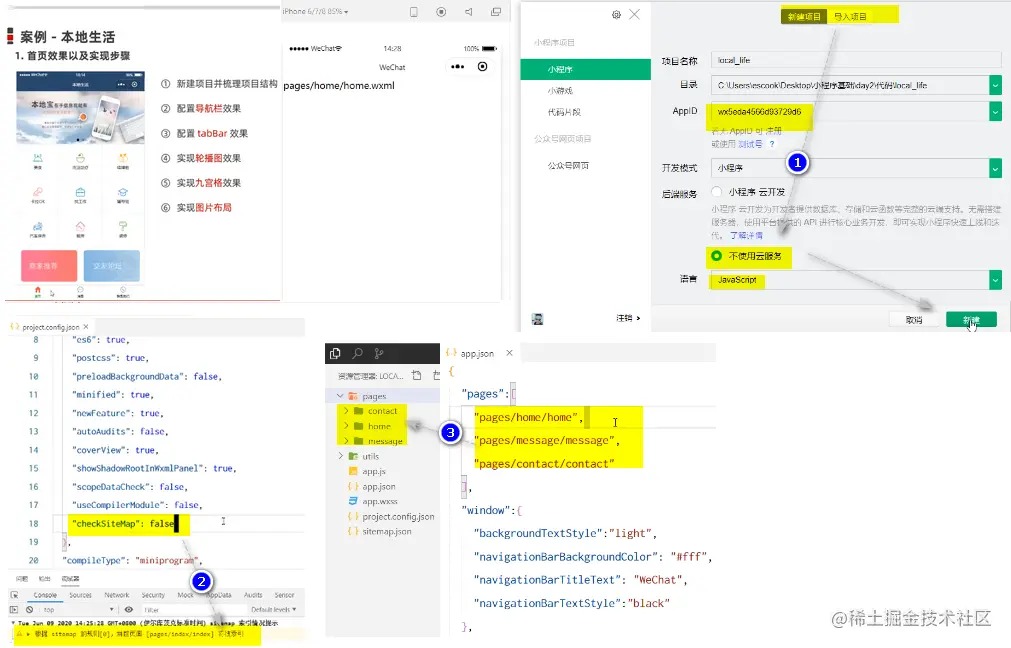Viewport: 1011px width, 648px height.
Task: Clear console with the ban icon
Action: (x=30, y=609)
